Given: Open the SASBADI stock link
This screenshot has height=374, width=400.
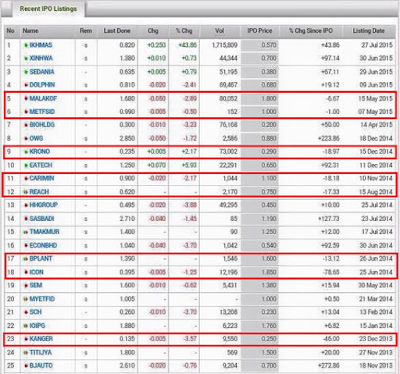Looking at the screenshot, I should (42, 219).
